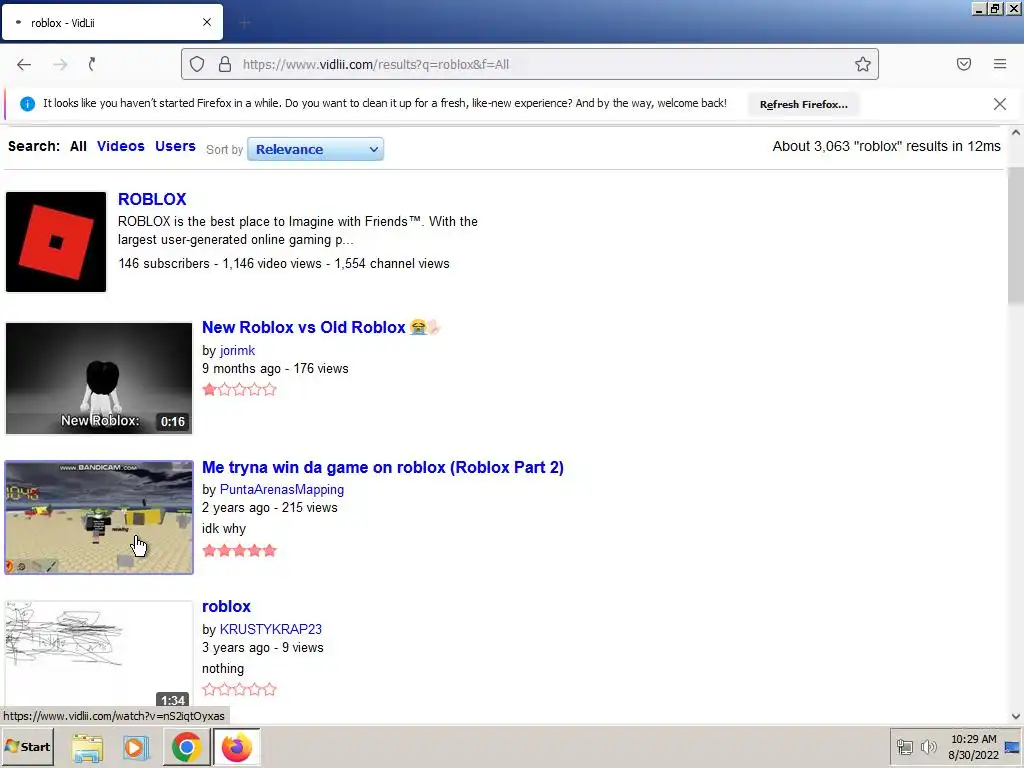Open a new browser tab
Viewport: 1024px width, 768px height.
(x=245, y=23)
